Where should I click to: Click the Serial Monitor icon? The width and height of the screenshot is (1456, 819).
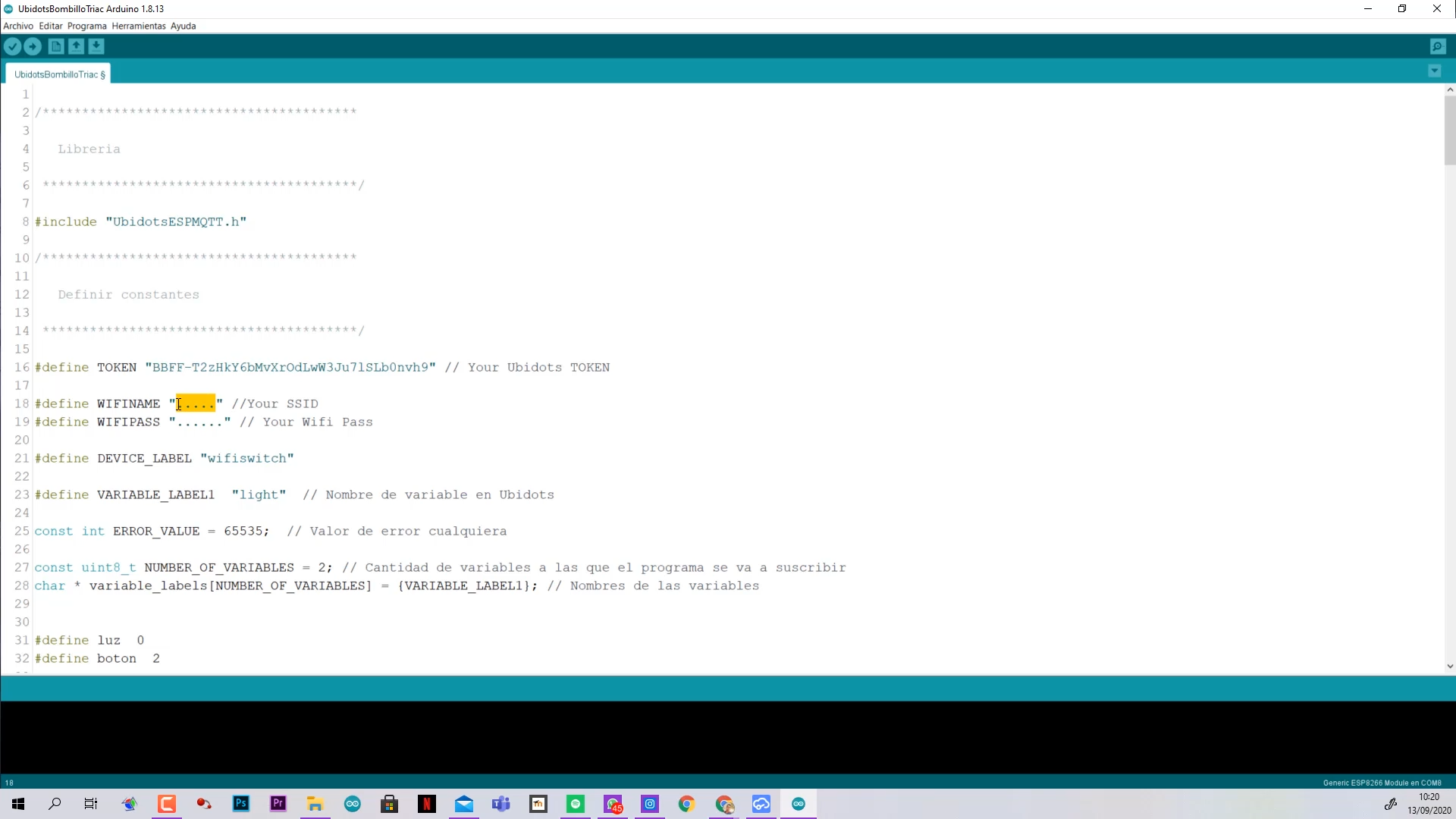tap(1438, 46)
